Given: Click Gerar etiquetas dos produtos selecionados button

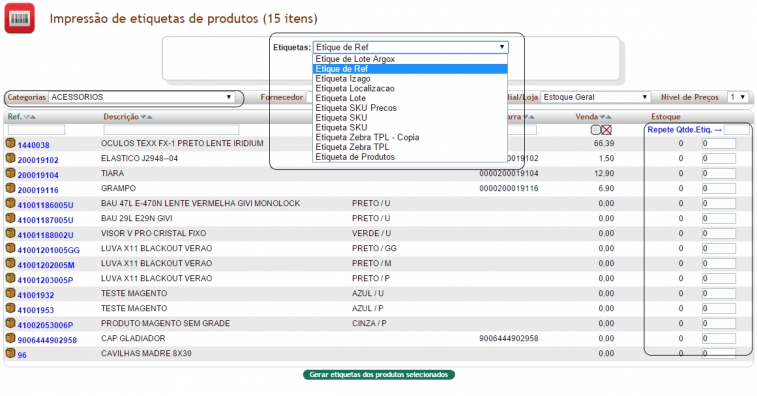Looking at the screenshot, I should pyautogui.click(x=379, y=375).
